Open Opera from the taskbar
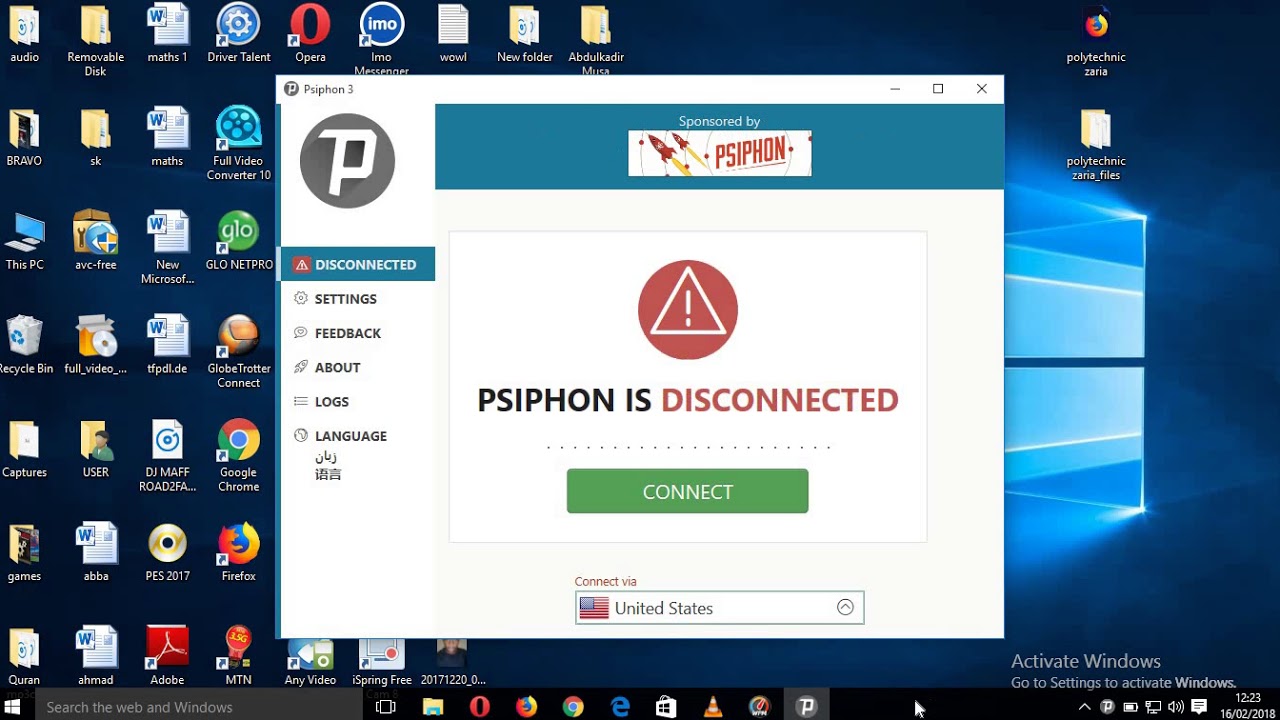Screen dimensions: 1280x720 [479, 707]
